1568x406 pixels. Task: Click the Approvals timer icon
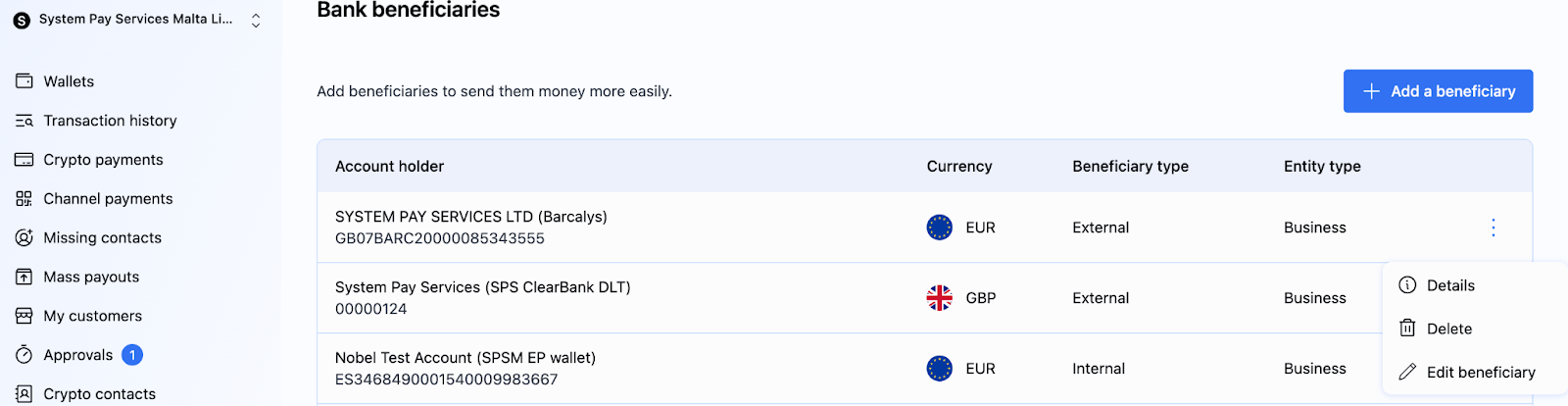coord(24,355)
